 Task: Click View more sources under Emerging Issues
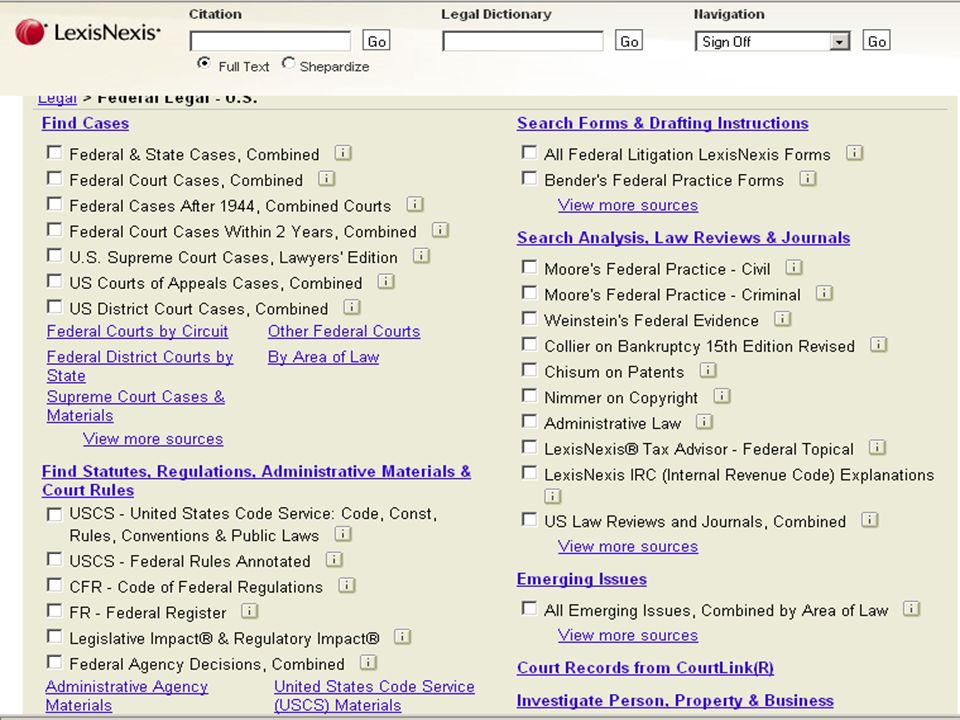coord(628,636)
